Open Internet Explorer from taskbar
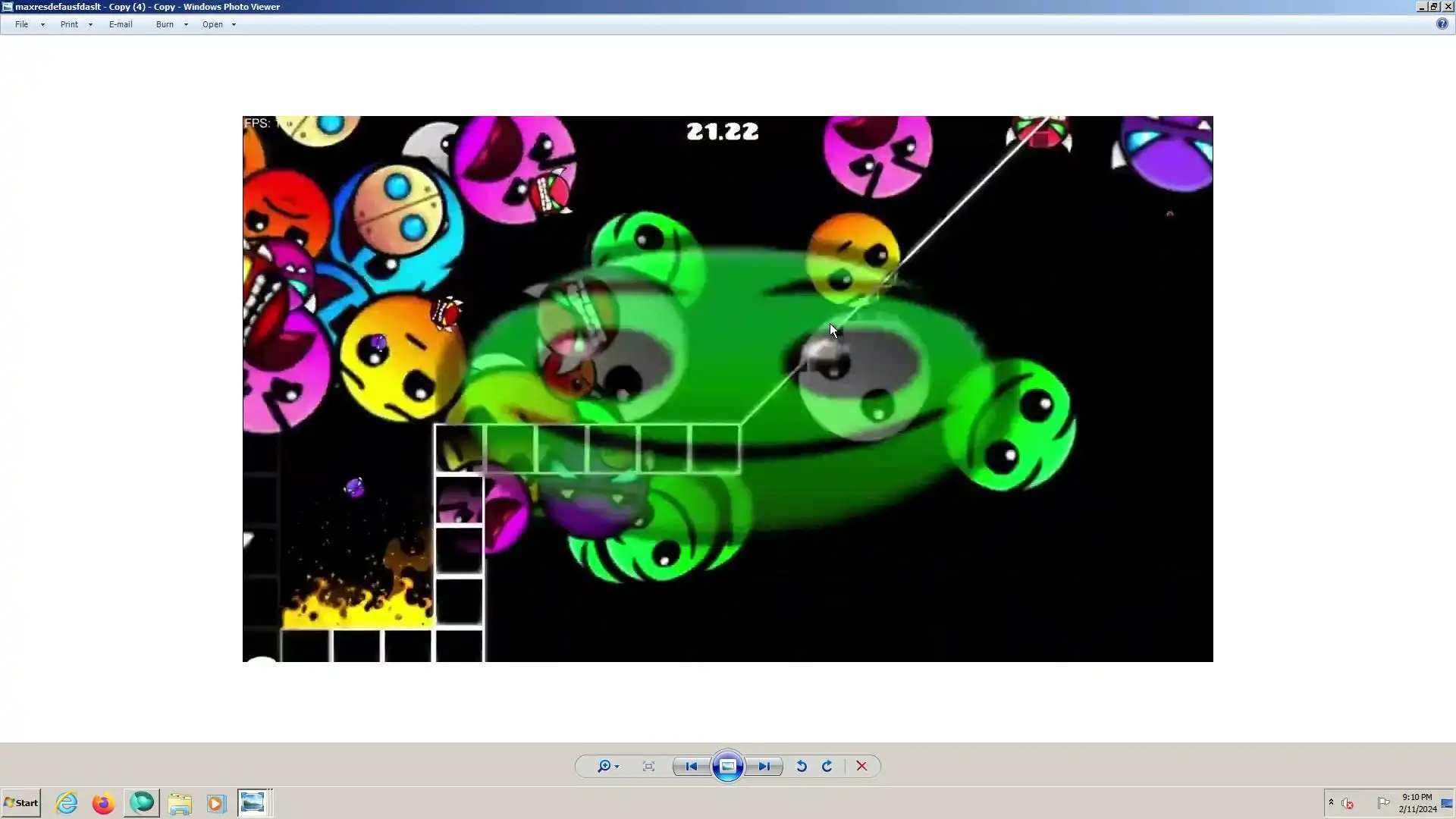The image size is (1456, 819). pyautogui.click(x=67, y=803)
